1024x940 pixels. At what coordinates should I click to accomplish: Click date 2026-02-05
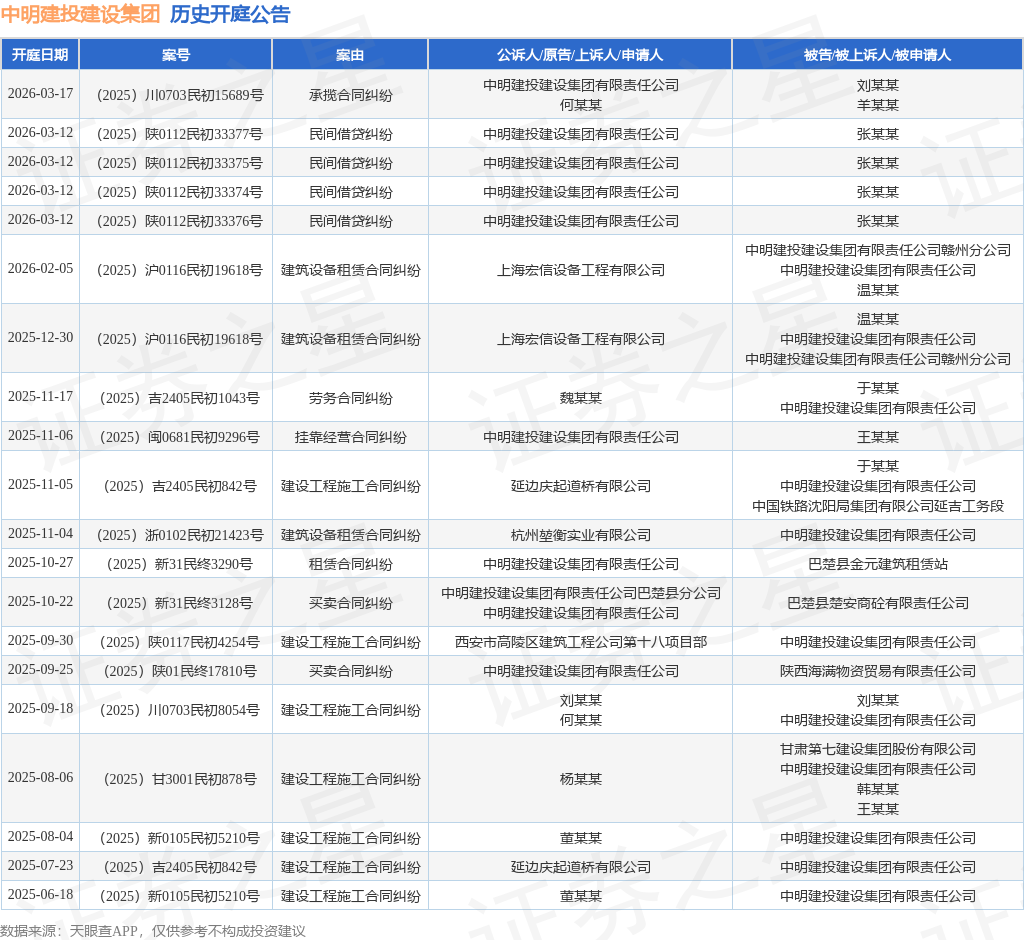40,268
